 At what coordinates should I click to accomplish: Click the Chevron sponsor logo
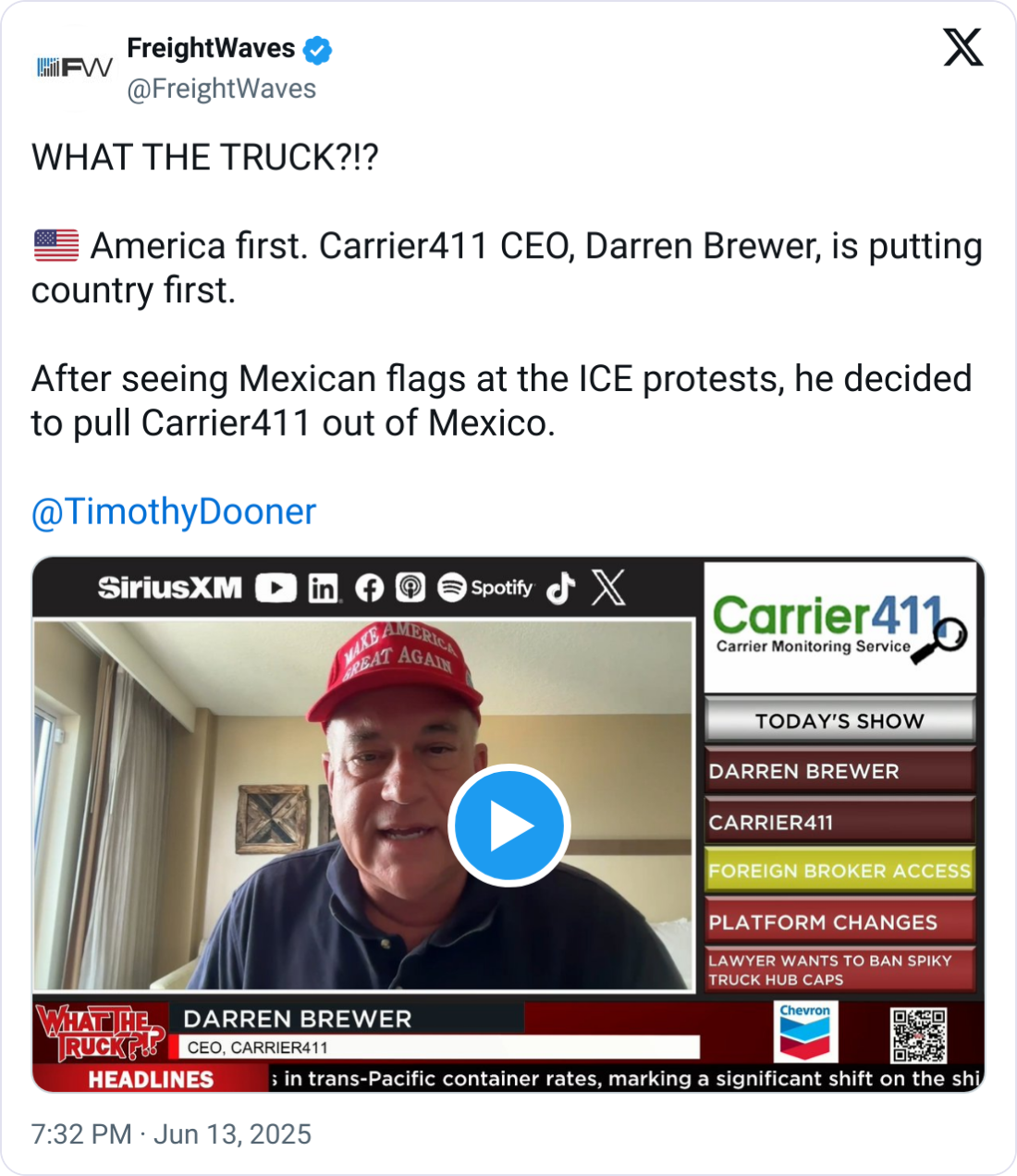pos(805,1033)
